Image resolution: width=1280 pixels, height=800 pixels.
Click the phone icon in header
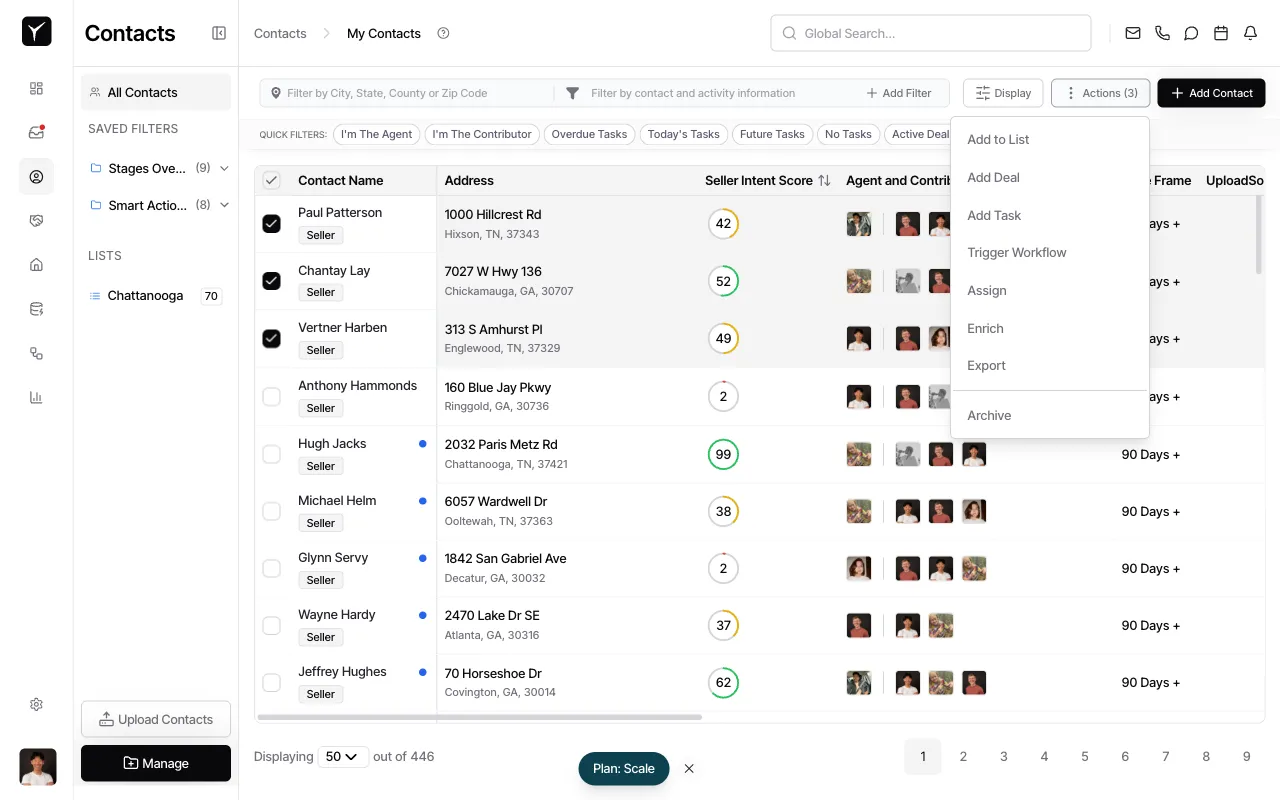pyautogui.click(x=1162, y=33)
